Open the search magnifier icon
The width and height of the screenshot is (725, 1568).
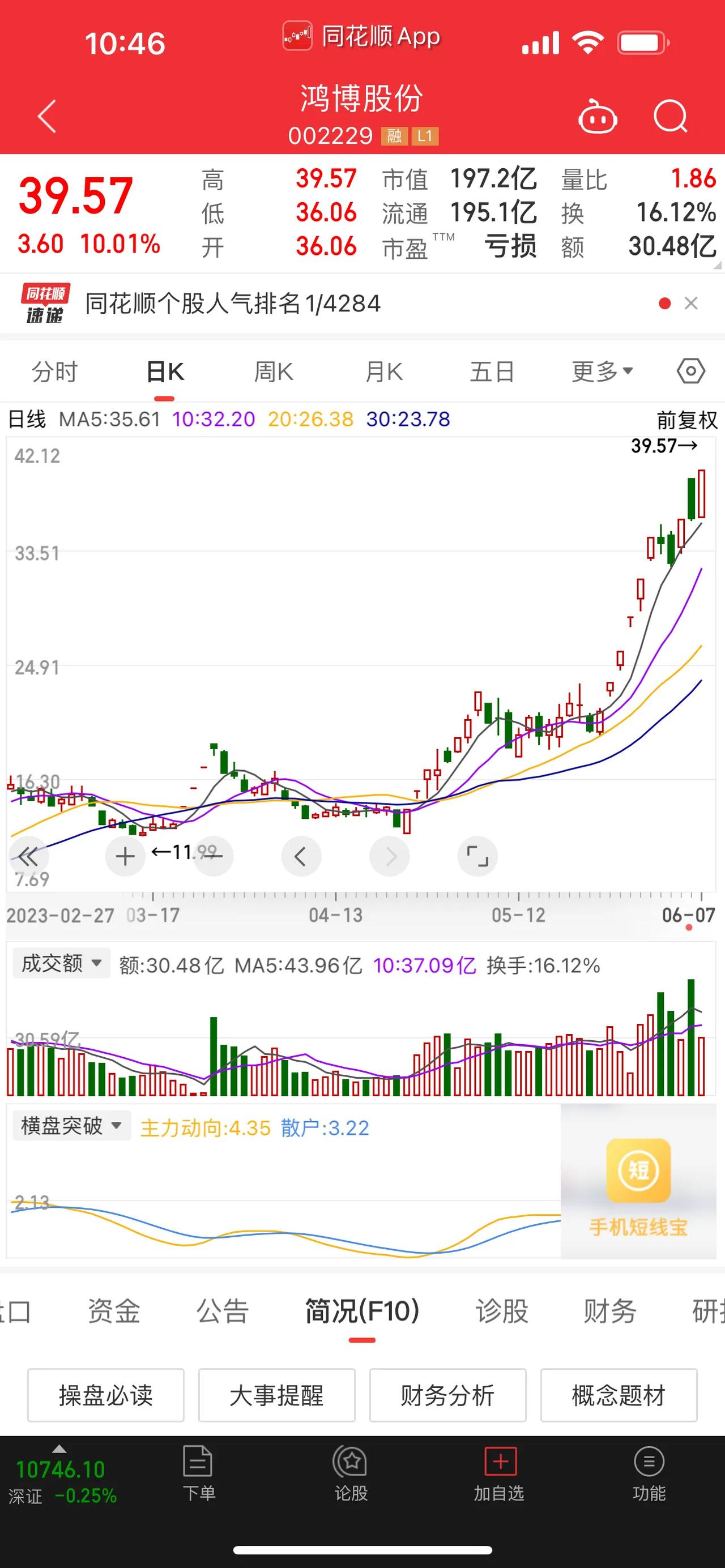[671, 116]
